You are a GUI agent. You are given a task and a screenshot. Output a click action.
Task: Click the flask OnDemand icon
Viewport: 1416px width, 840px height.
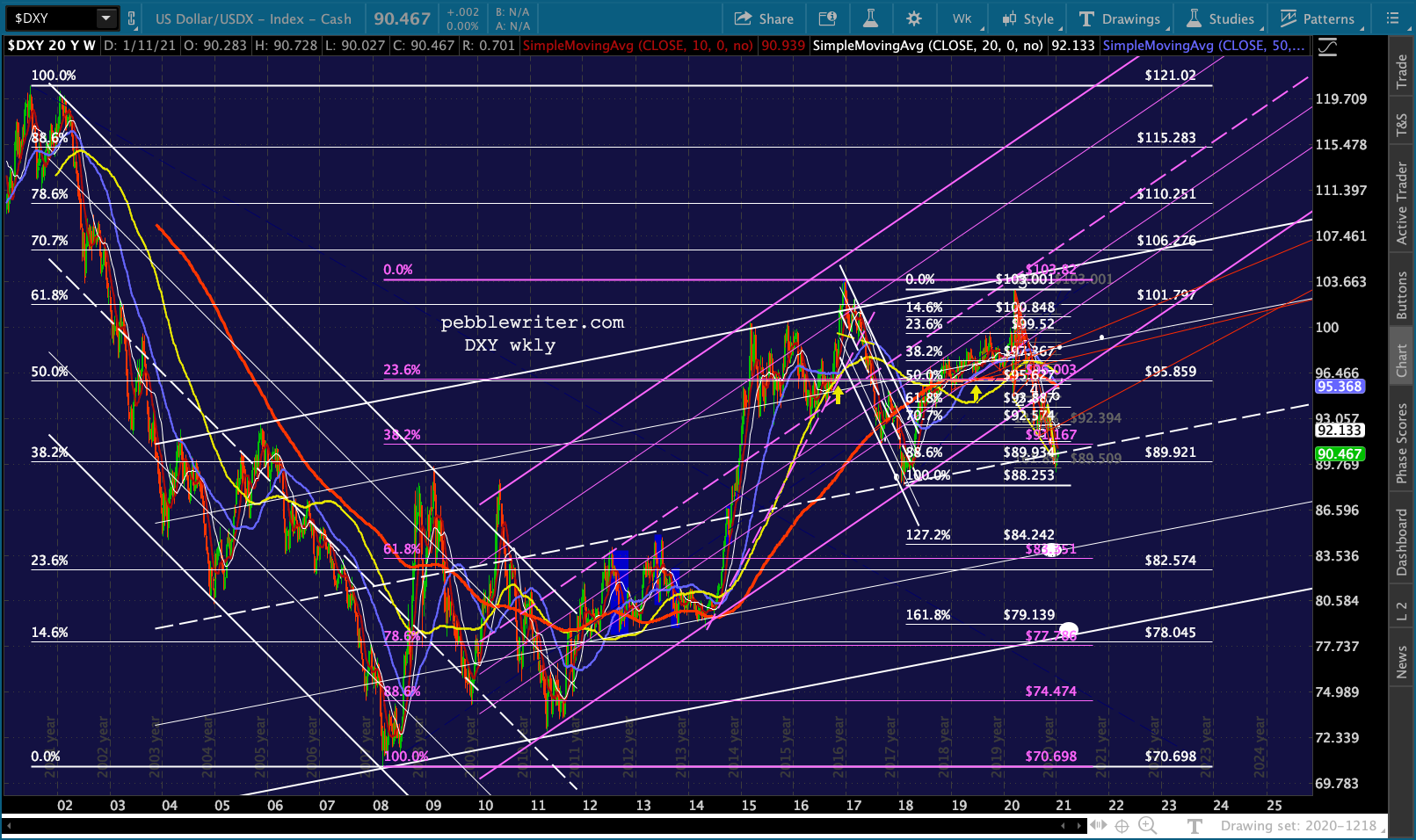(x=870, y=18)
